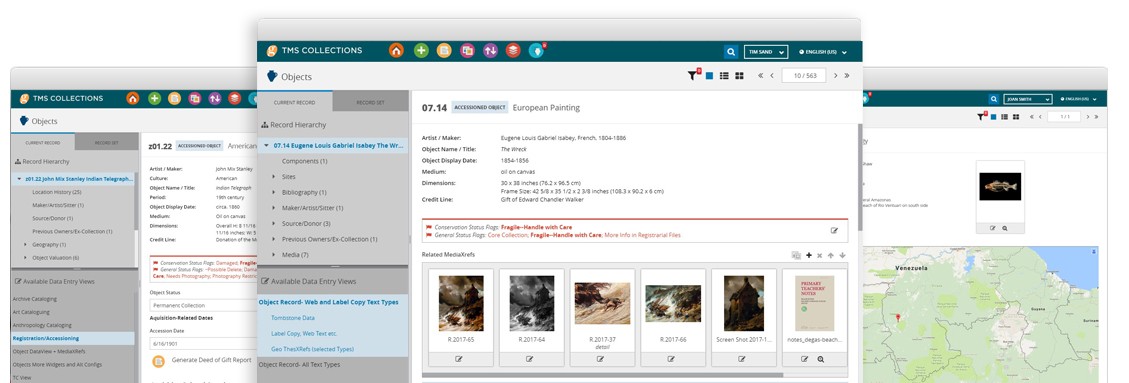
Task: Open Object Record- All Text Types view
Action: point(300,364)
